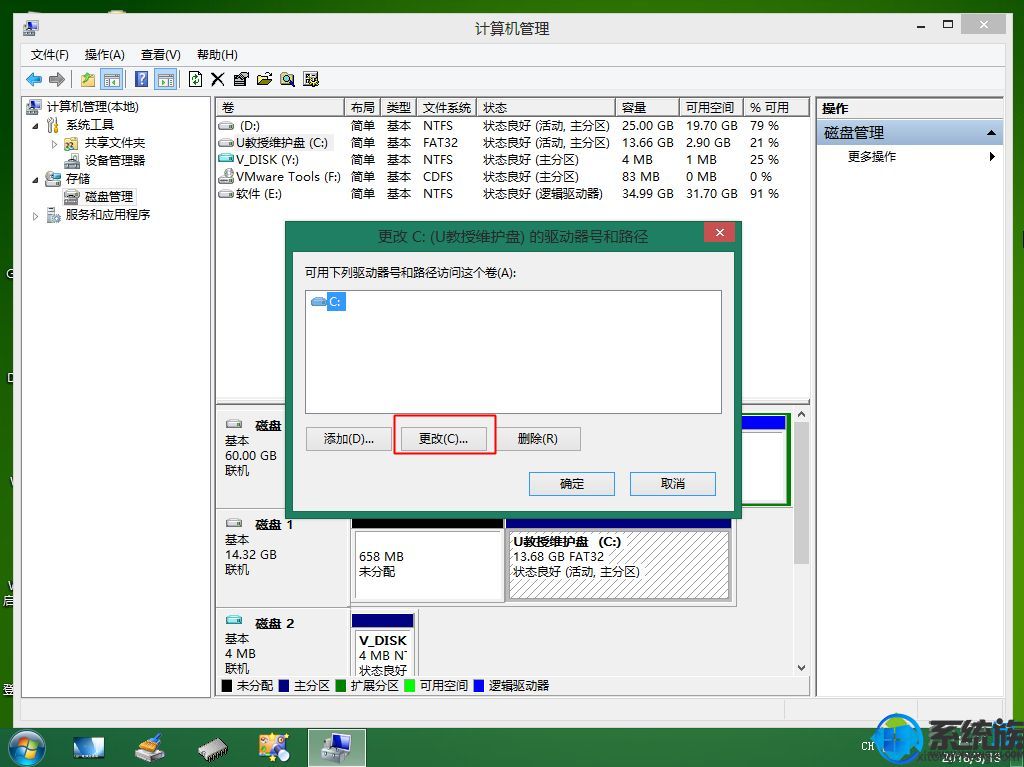
Task: Click the black X delete toolbar icon
Action: 217,80
